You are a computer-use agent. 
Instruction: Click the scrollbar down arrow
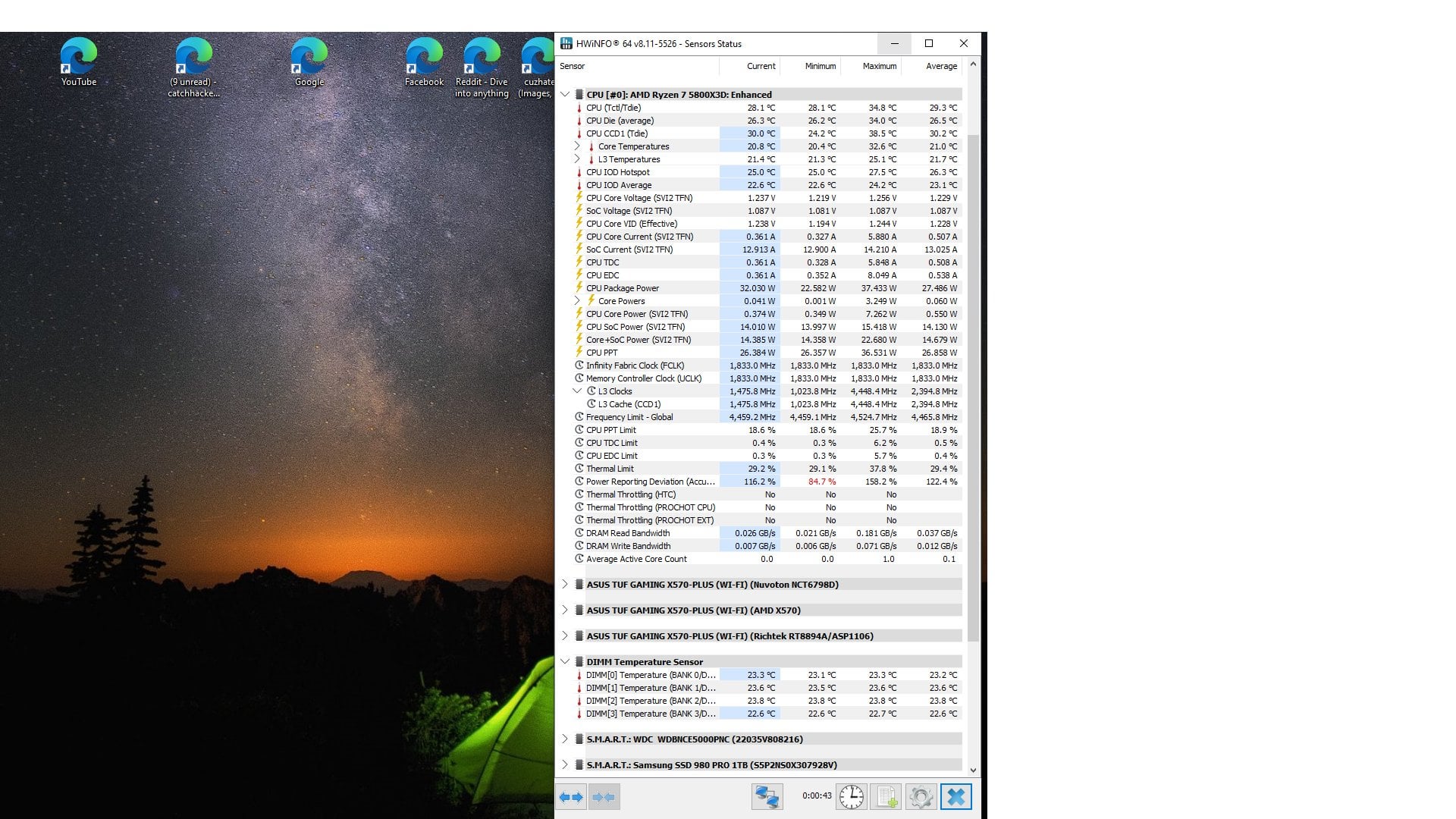click(973, 771)
